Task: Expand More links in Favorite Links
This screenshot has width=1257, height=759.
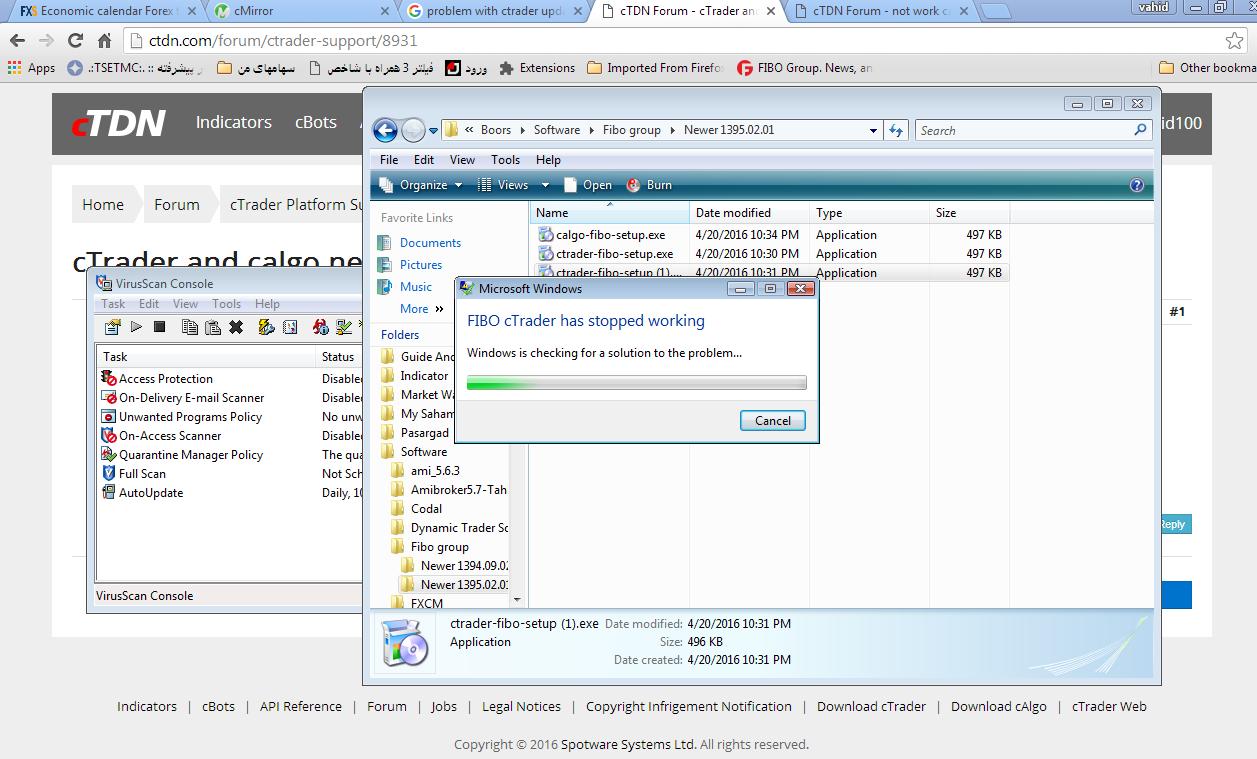Action: pyautogui.click(x=421, y=309)
